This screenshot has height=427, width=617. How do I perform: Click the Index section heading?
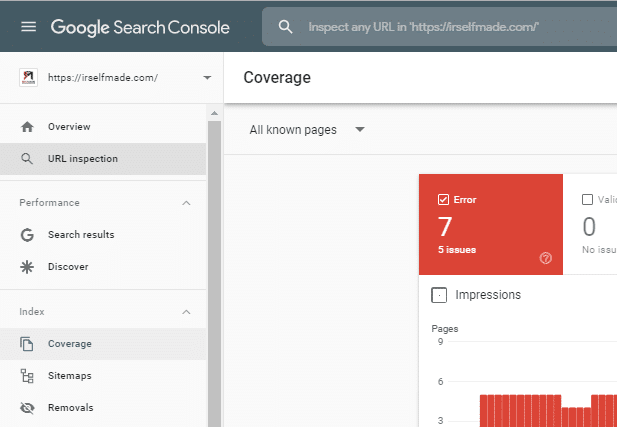[32, 312]
